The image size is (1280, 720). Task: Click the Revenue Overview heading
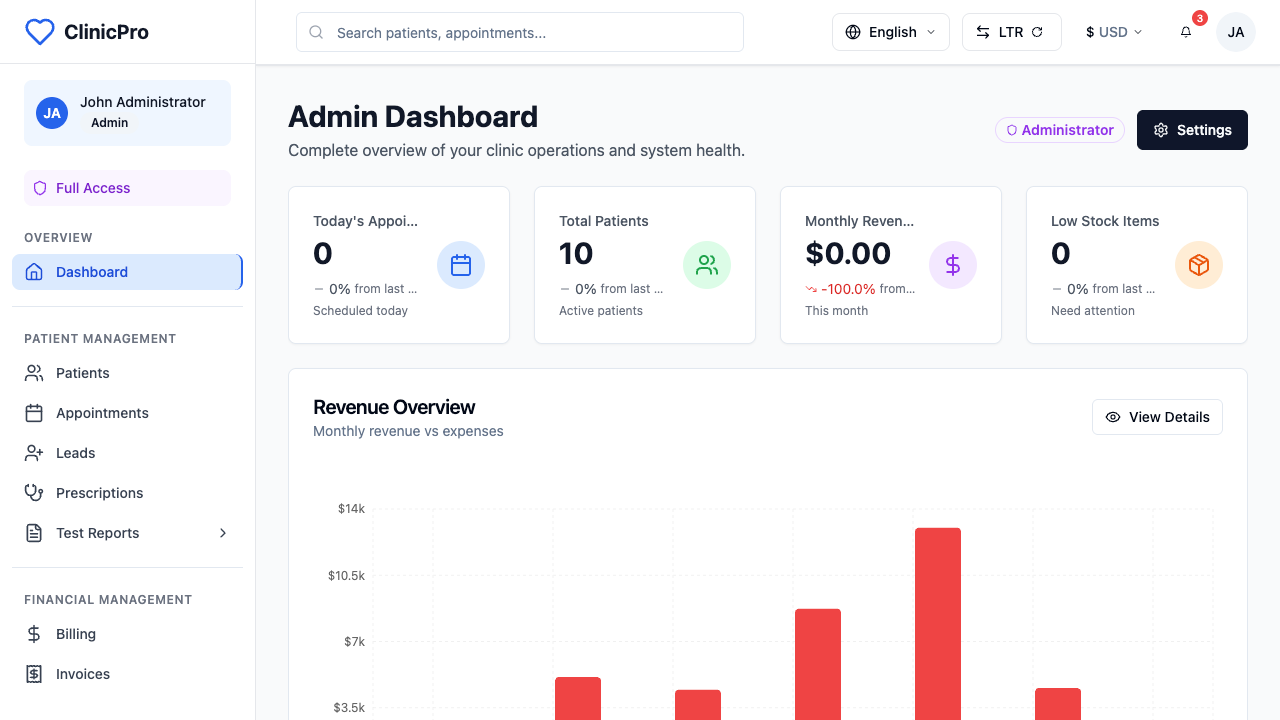394,407
